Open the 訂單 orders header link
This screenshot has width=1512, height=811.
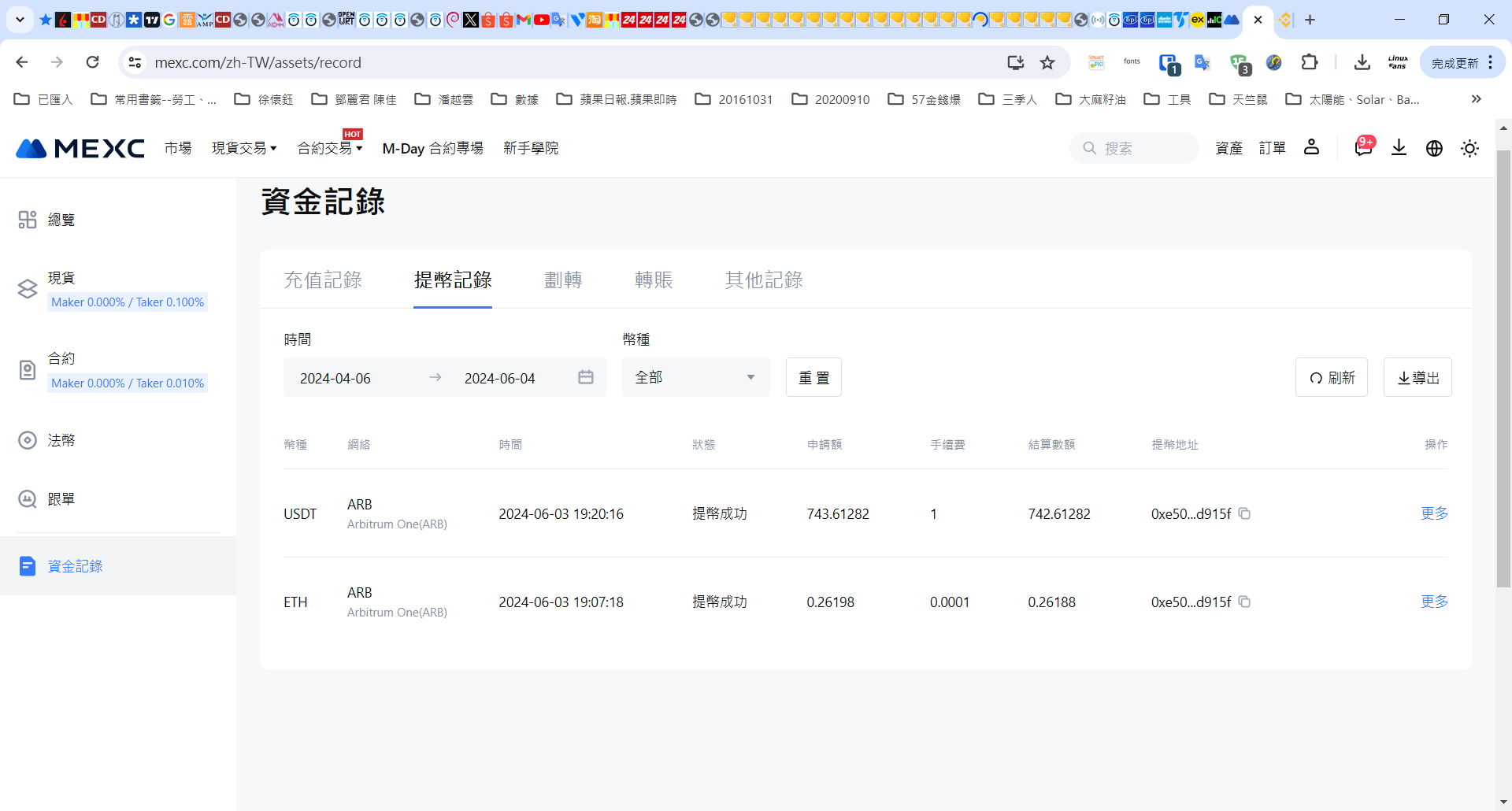pos(1272,148)
